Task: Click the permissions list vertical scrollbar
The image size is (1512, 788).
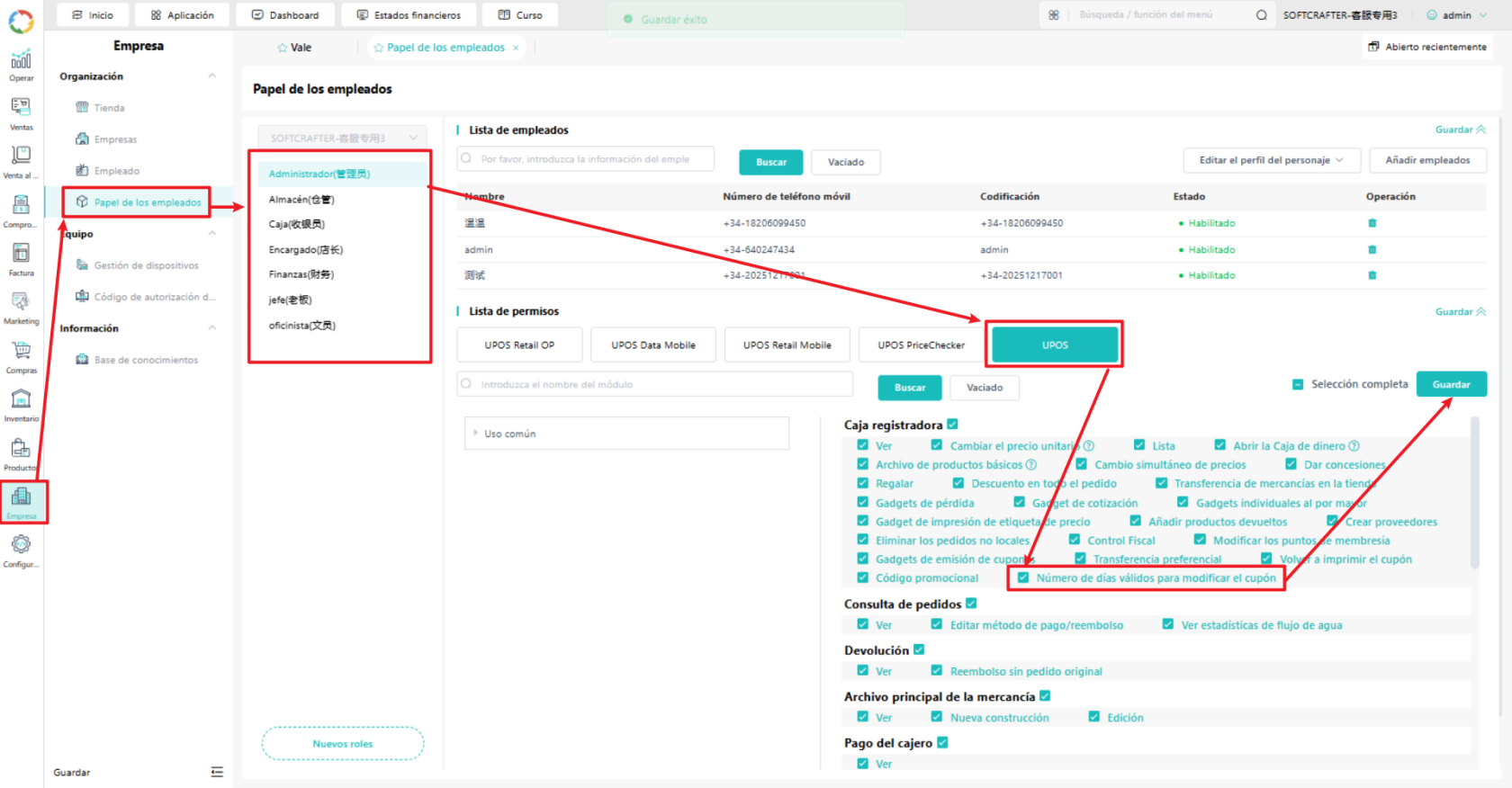Action: click(x=1474, y=492)
